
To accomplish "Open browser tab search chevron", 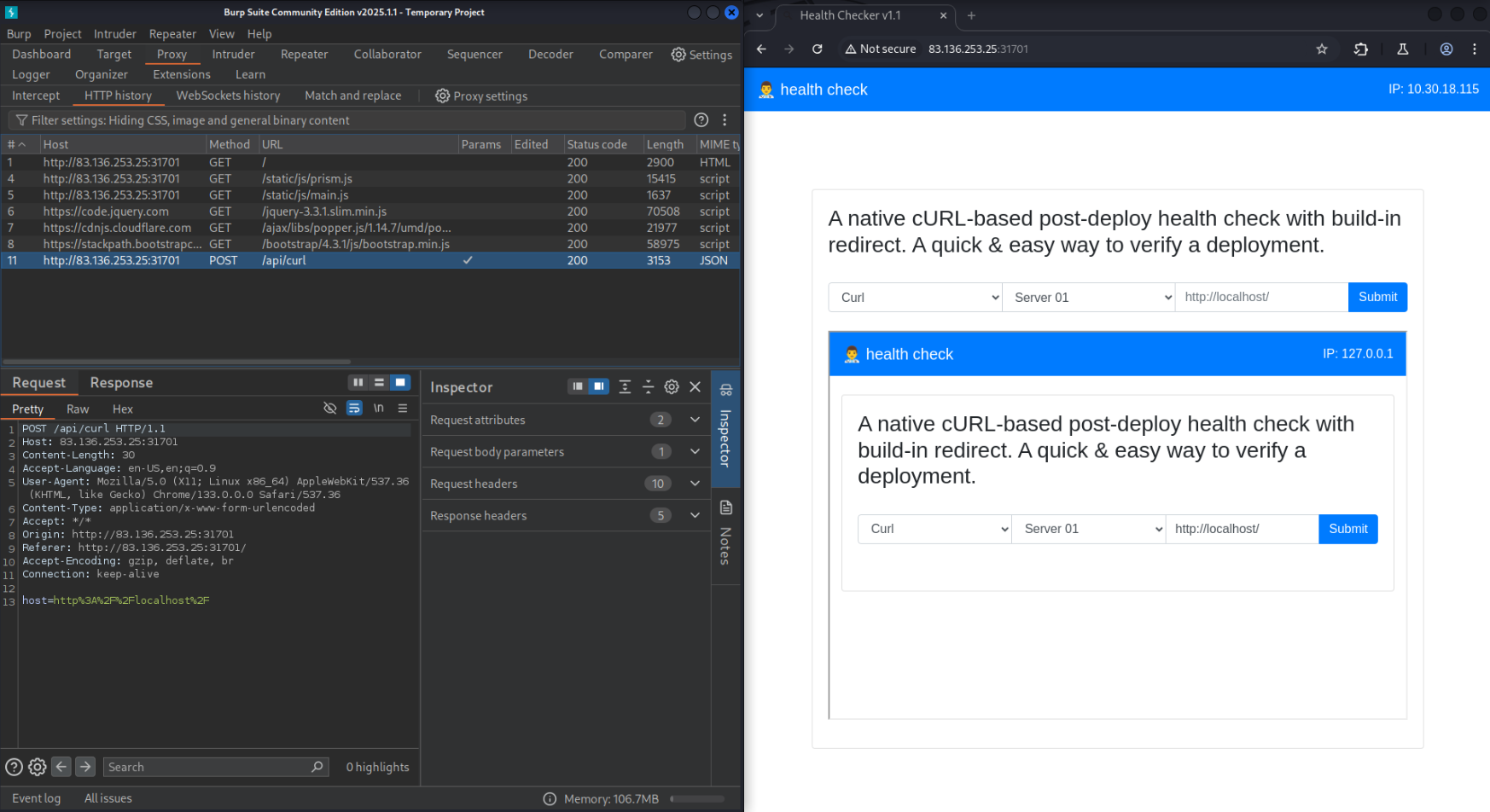I will coord(760,15).
